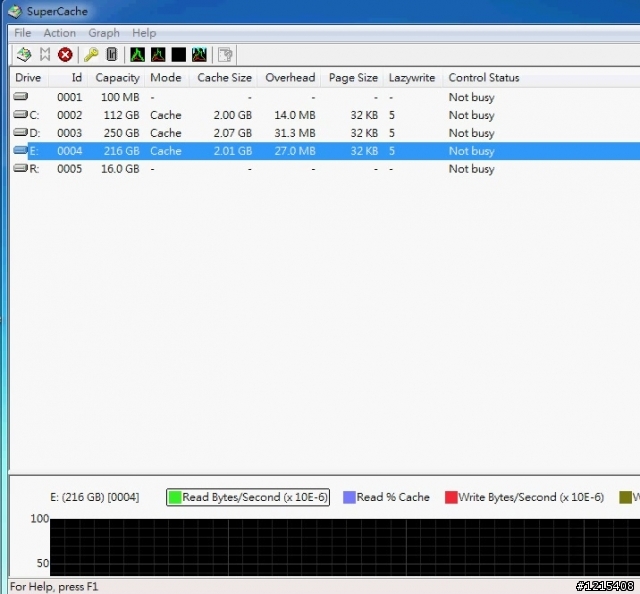The image size is (640, 594).
Task: Click the For Help, press F1 status text
Action: [54, 587]
